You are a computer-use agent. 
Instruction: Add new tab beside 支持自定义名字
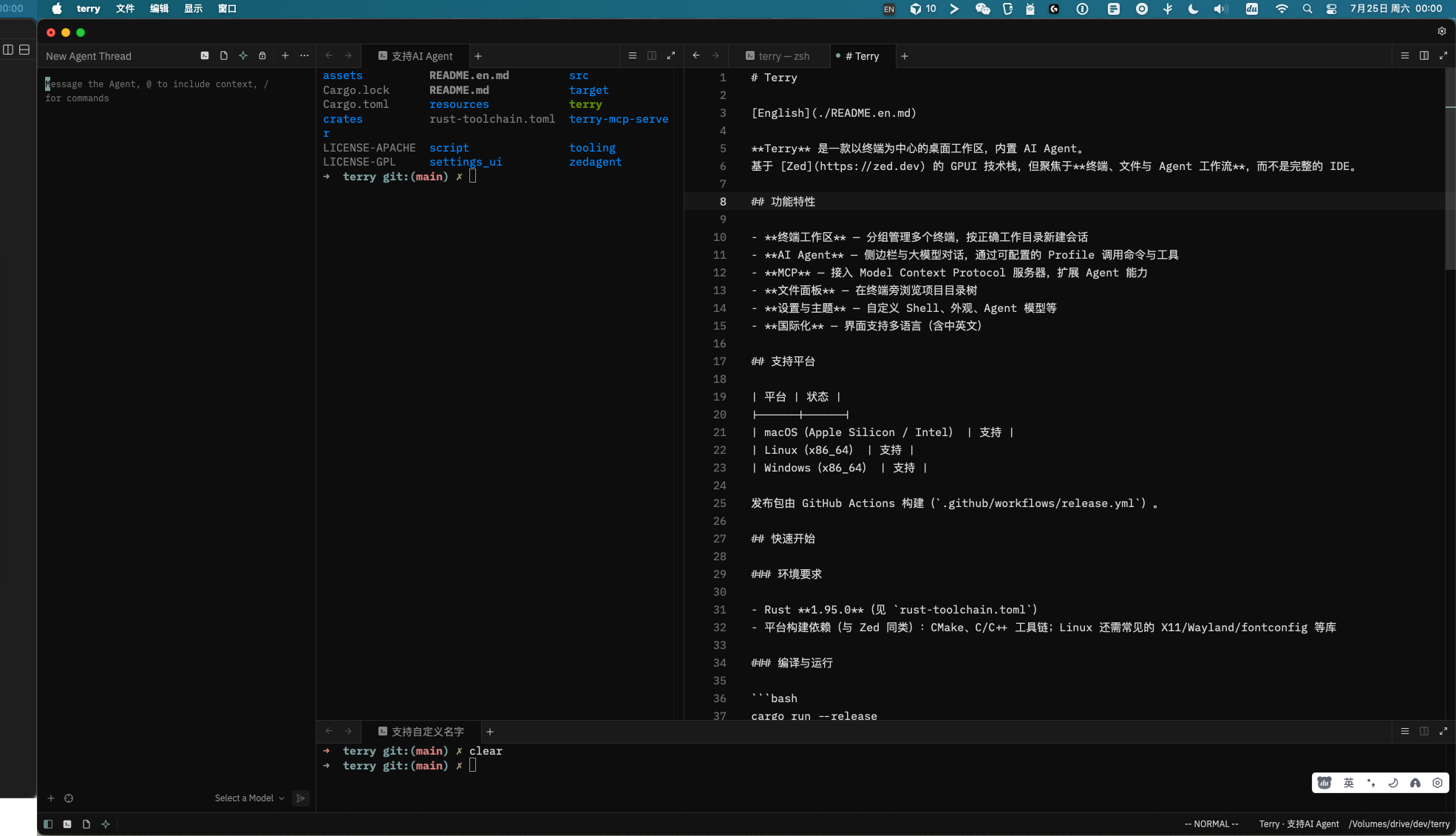(490, 732)
